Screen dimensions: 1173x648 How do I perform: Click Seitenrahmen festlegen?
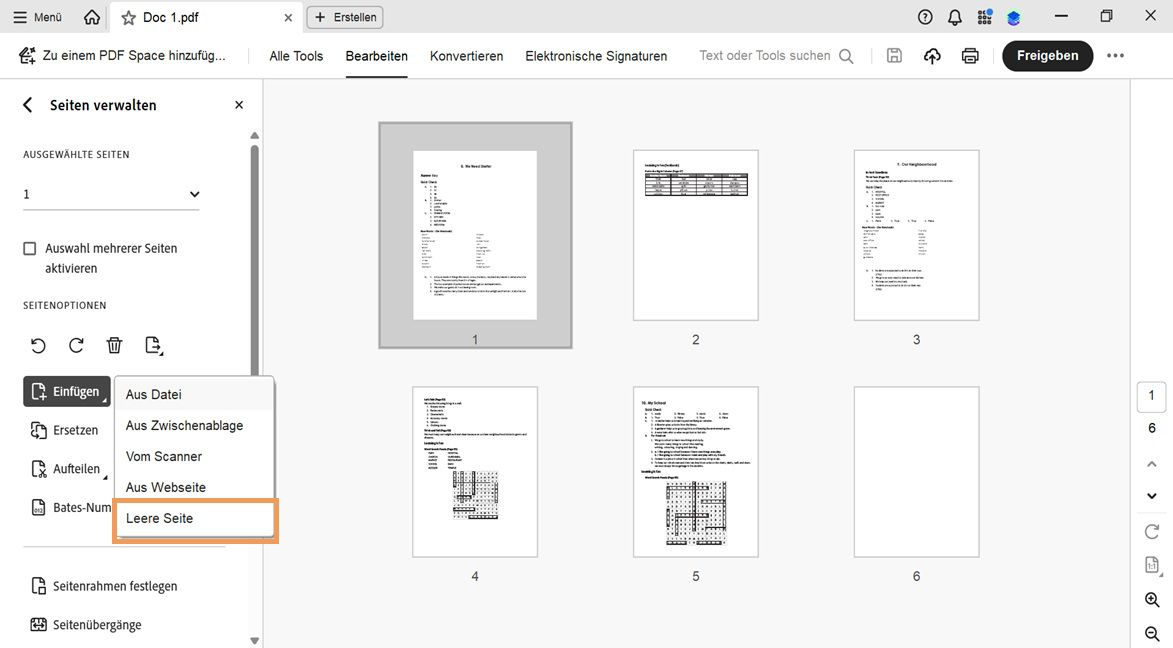(x=117, y=585)
